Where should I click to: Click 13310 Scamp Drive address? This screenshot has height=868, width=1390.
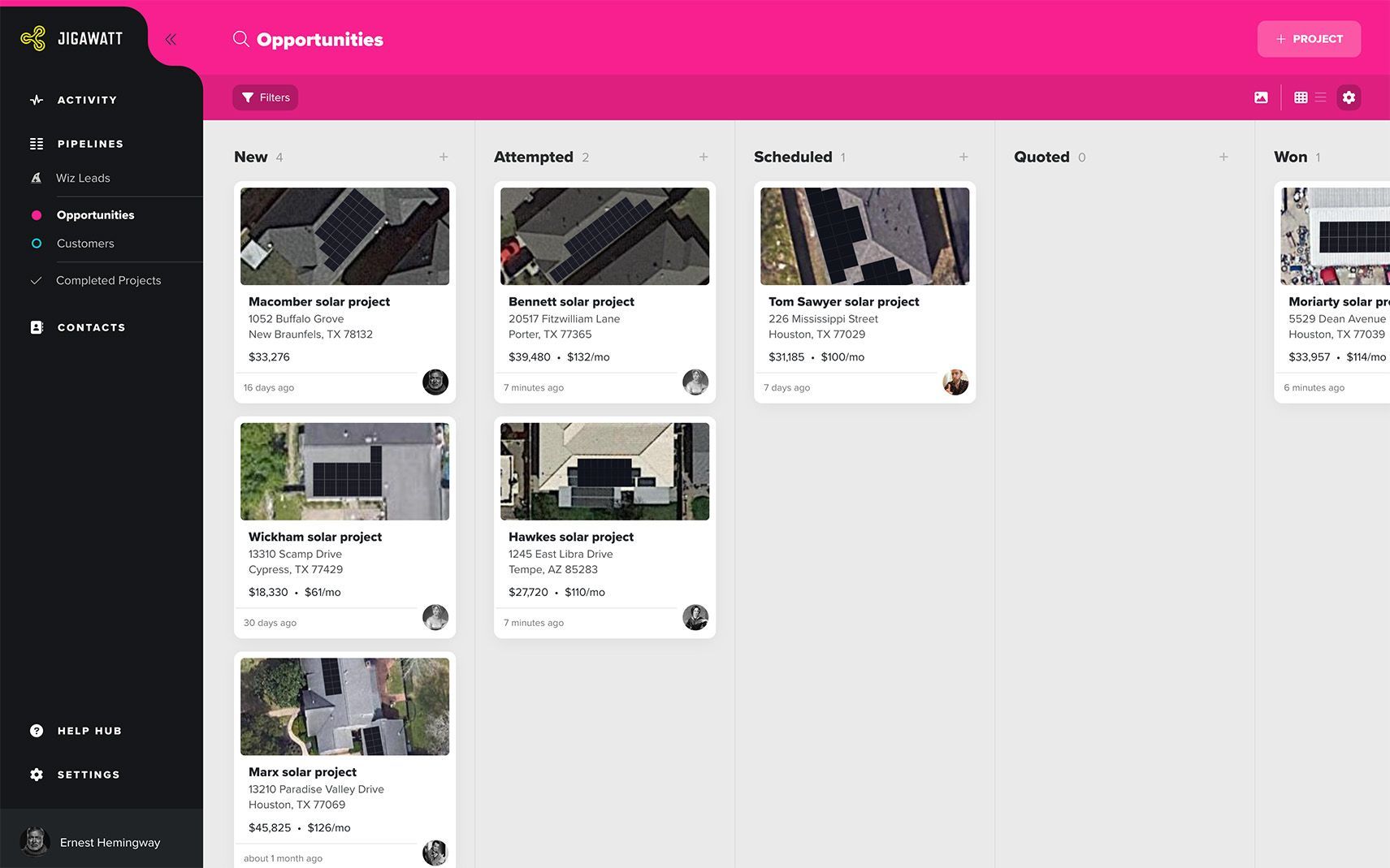click(x=295, y=554)
